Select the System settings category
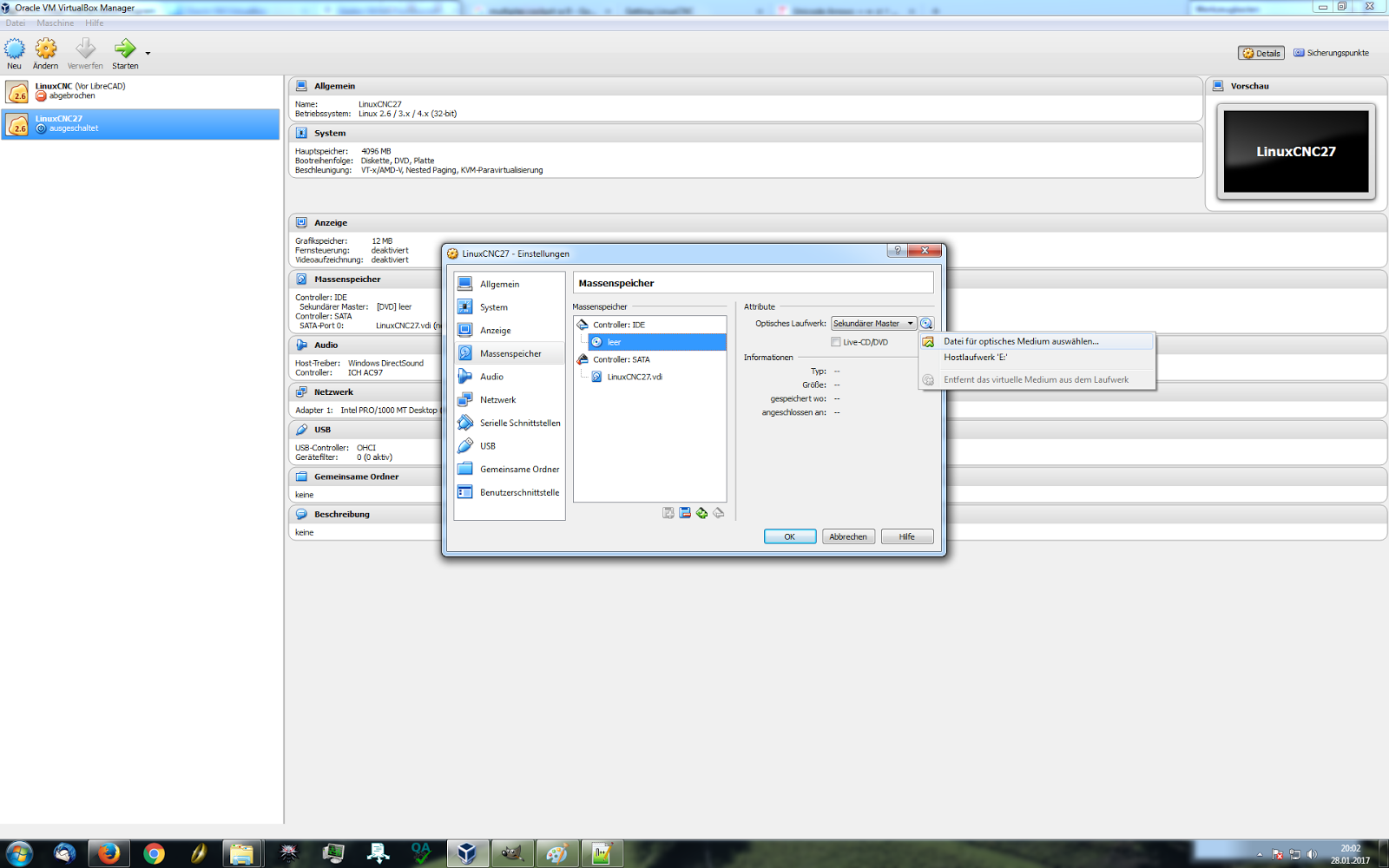The height and width of the screenshot is (868, 1389). pos(510,307)
